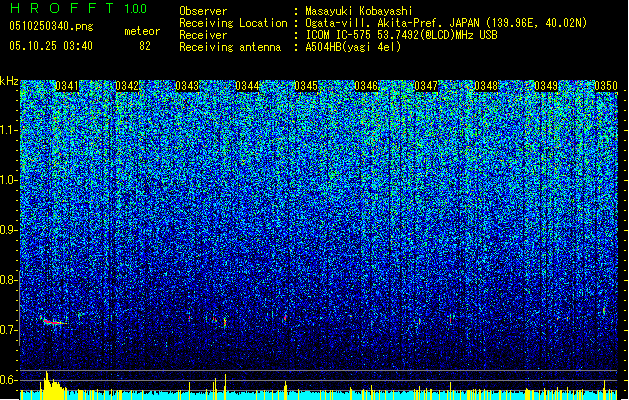Click the 1.1 frequency axis label
Viewport: 629px width, 400px height.
[x=9, y=130]
